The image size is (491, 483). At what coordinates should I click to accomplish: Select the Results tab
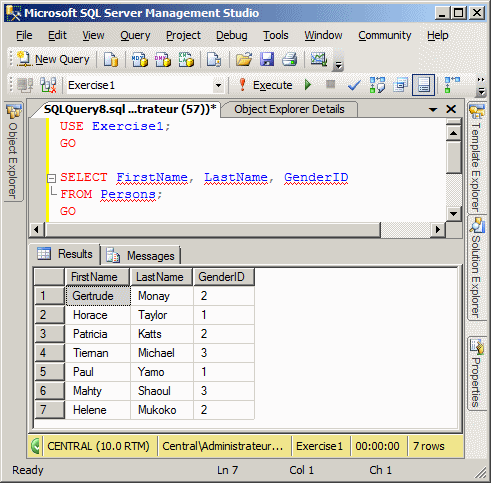coord(65,254)
